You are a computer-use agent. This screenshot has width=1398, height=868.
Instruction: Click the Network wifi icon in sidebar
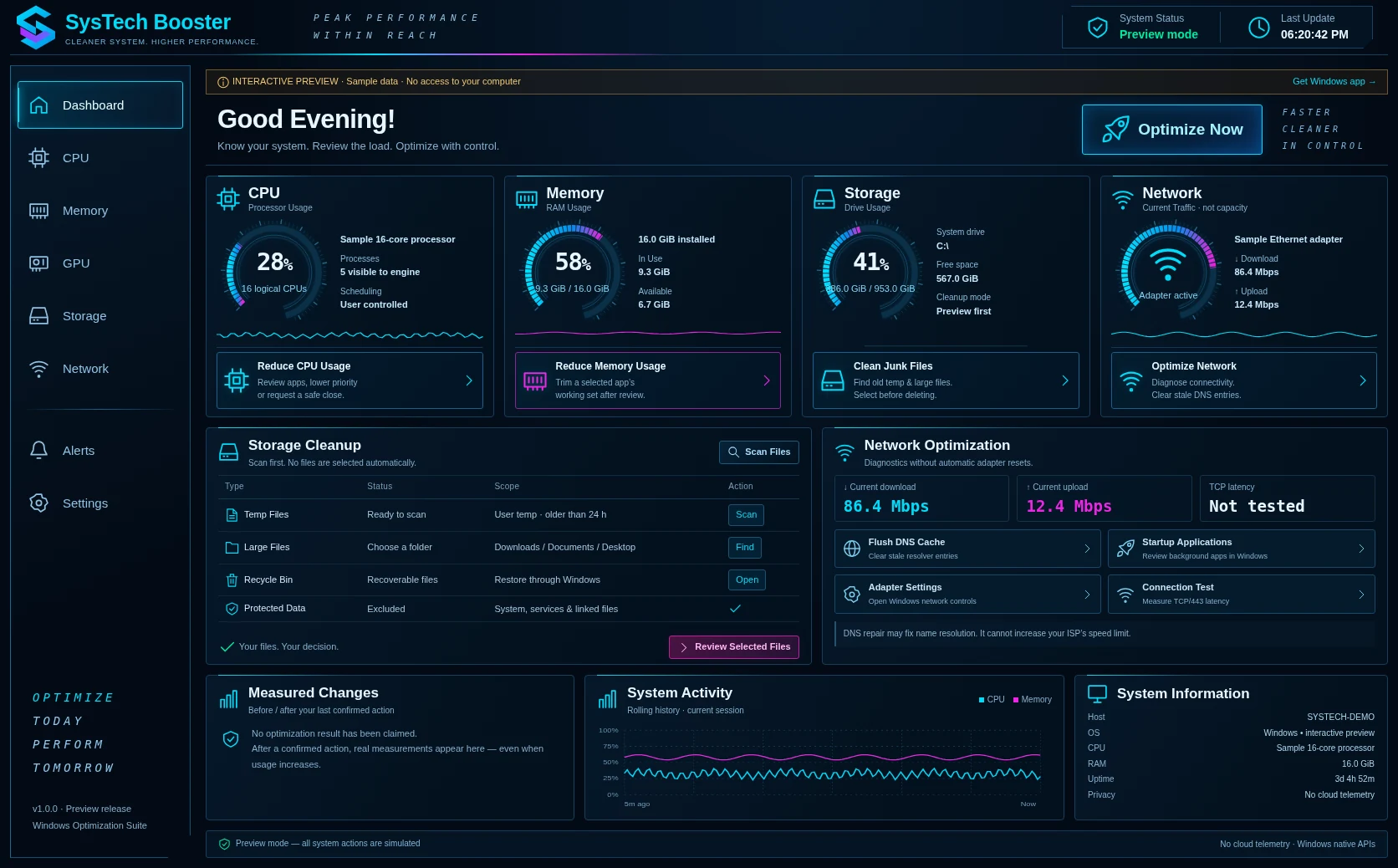pos(38,369)
